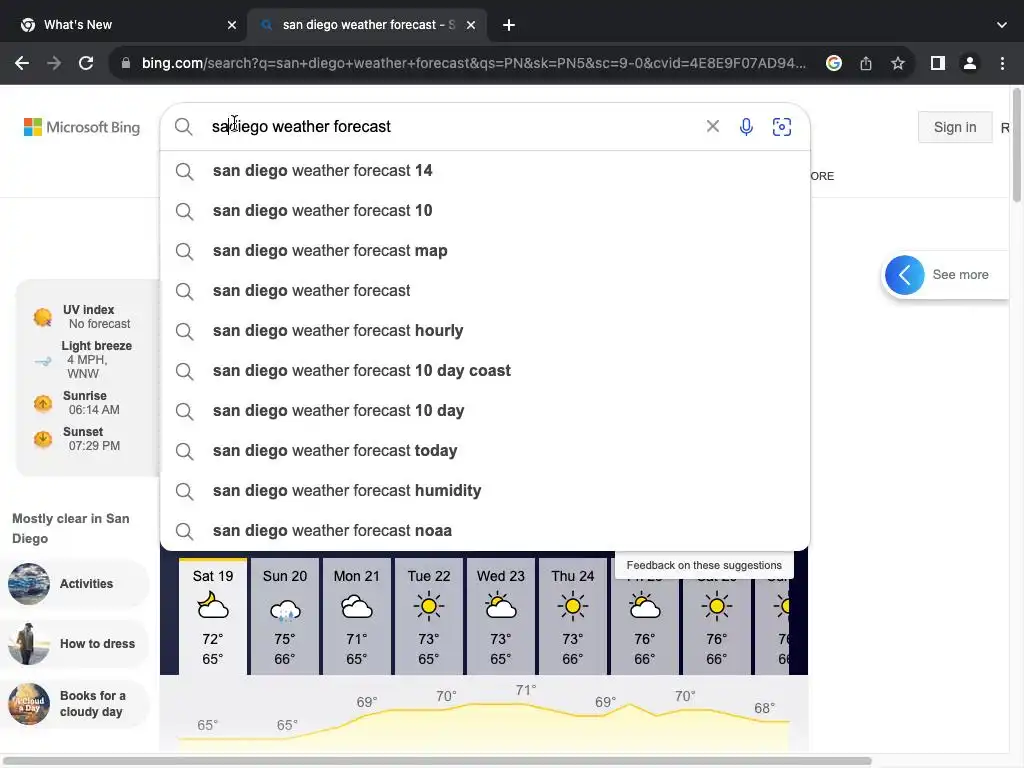Switch to the What's New tab
Image resolution: width=1024 pixels, height=768 pixels.
click(124, 25)
